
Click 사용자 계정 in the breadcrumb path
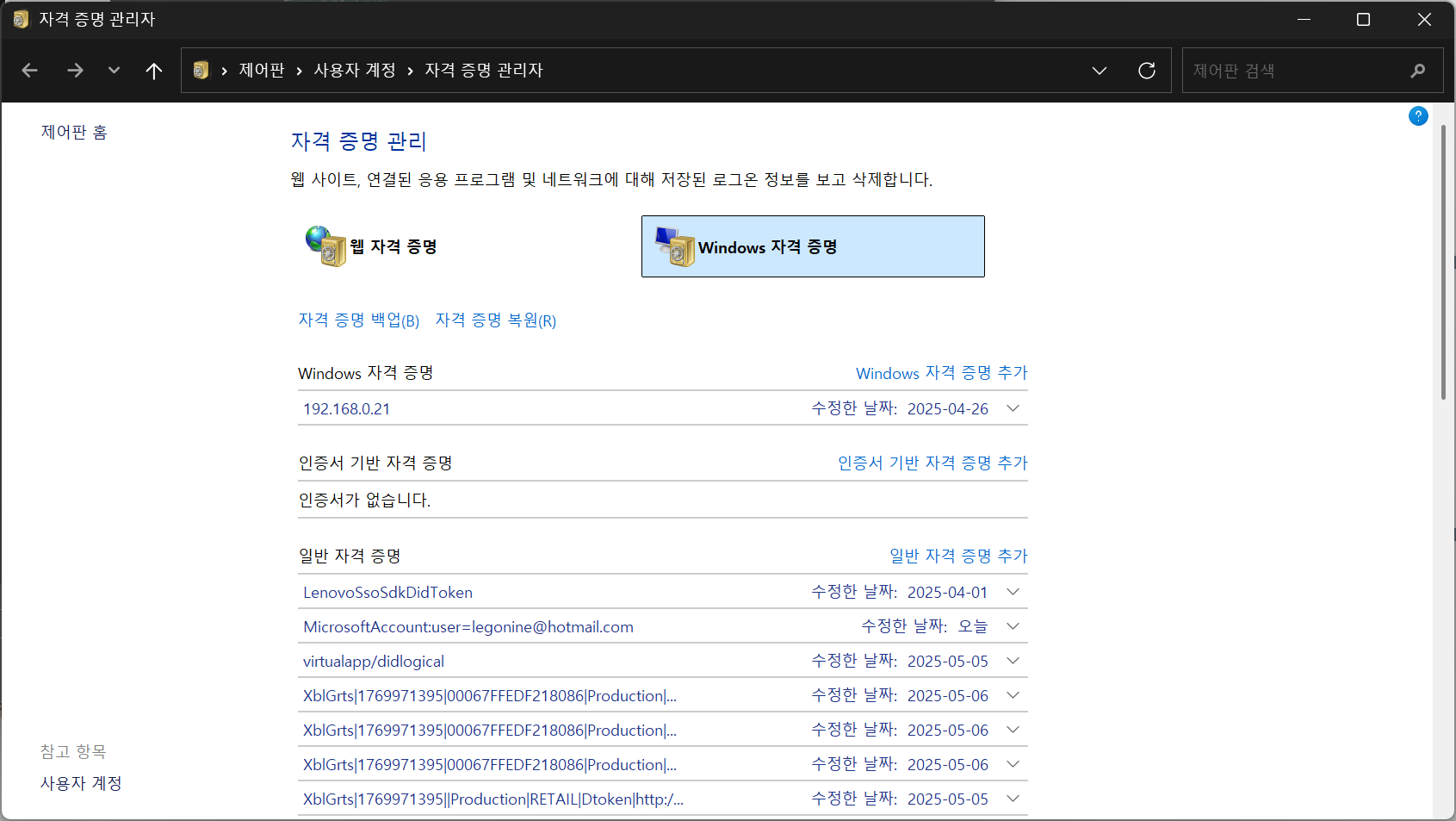pos(354,71)
